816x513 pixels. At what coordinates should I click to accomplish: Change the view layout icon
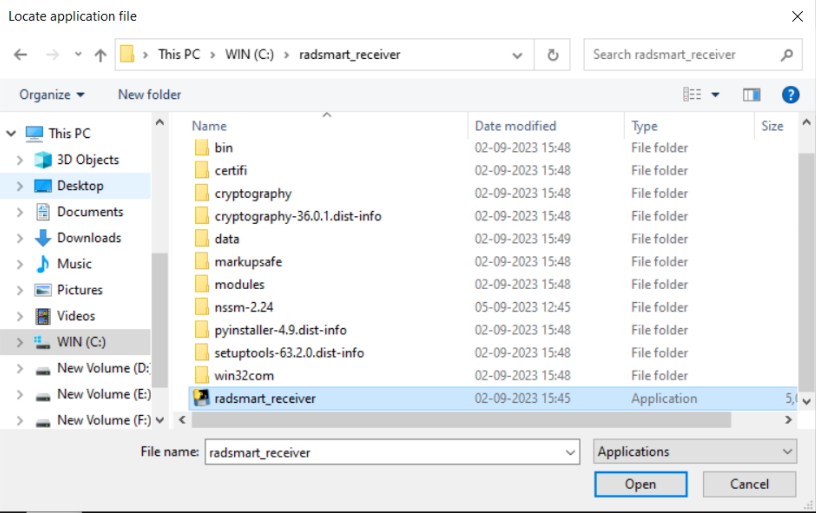[x=692, y=94]
